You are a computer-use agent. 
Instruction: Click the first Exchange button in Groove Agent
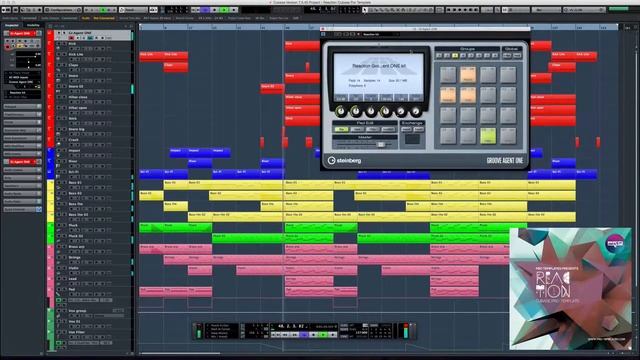(407, 129)
